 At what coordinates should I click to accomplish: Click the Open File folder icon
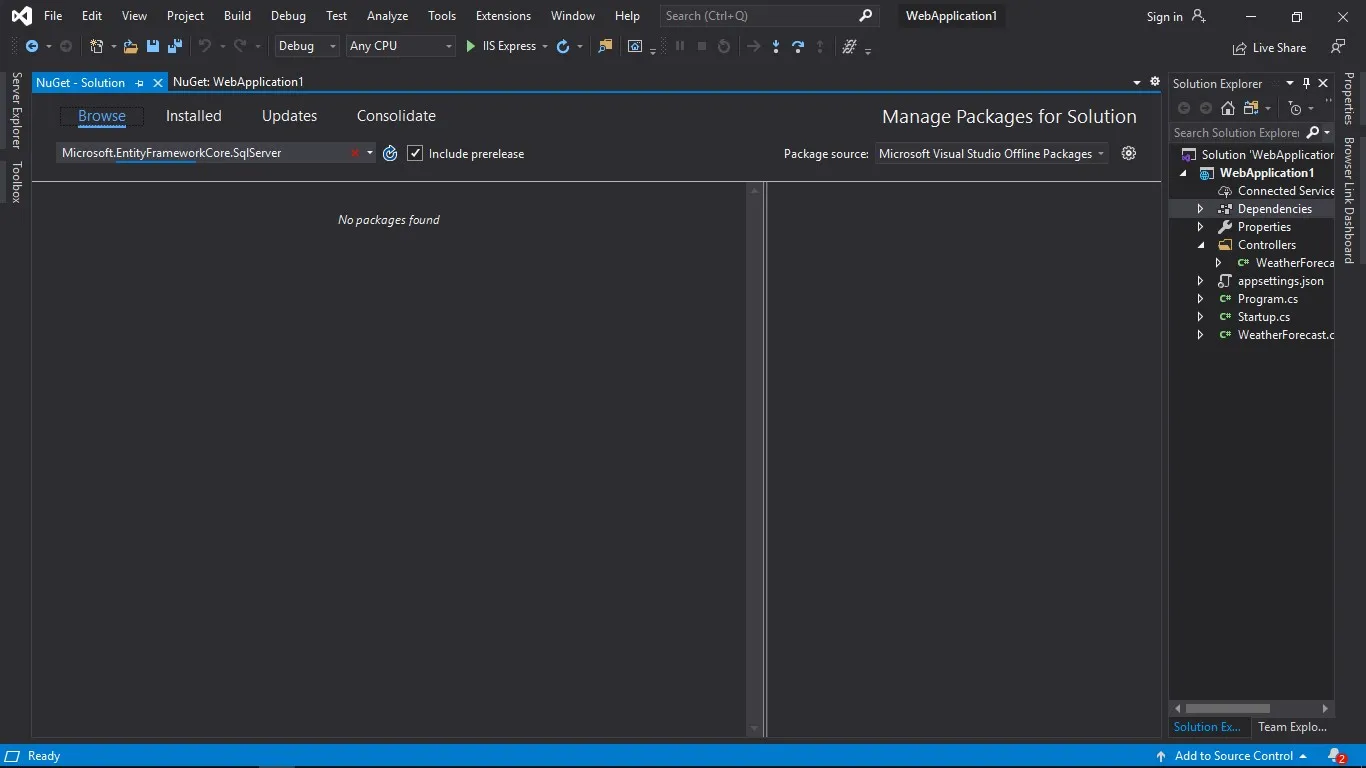tap(130, 46)
